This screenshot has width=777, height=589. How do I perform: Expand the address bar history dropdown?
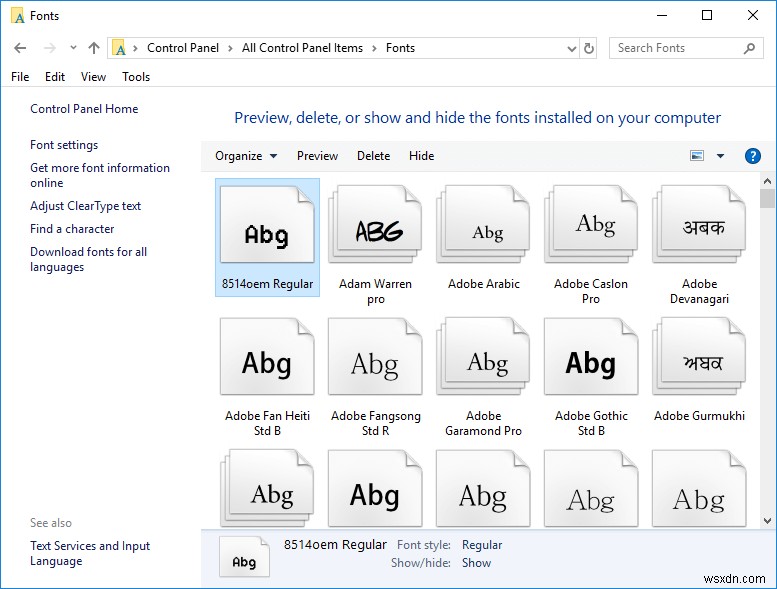click(x=570, y=48)
